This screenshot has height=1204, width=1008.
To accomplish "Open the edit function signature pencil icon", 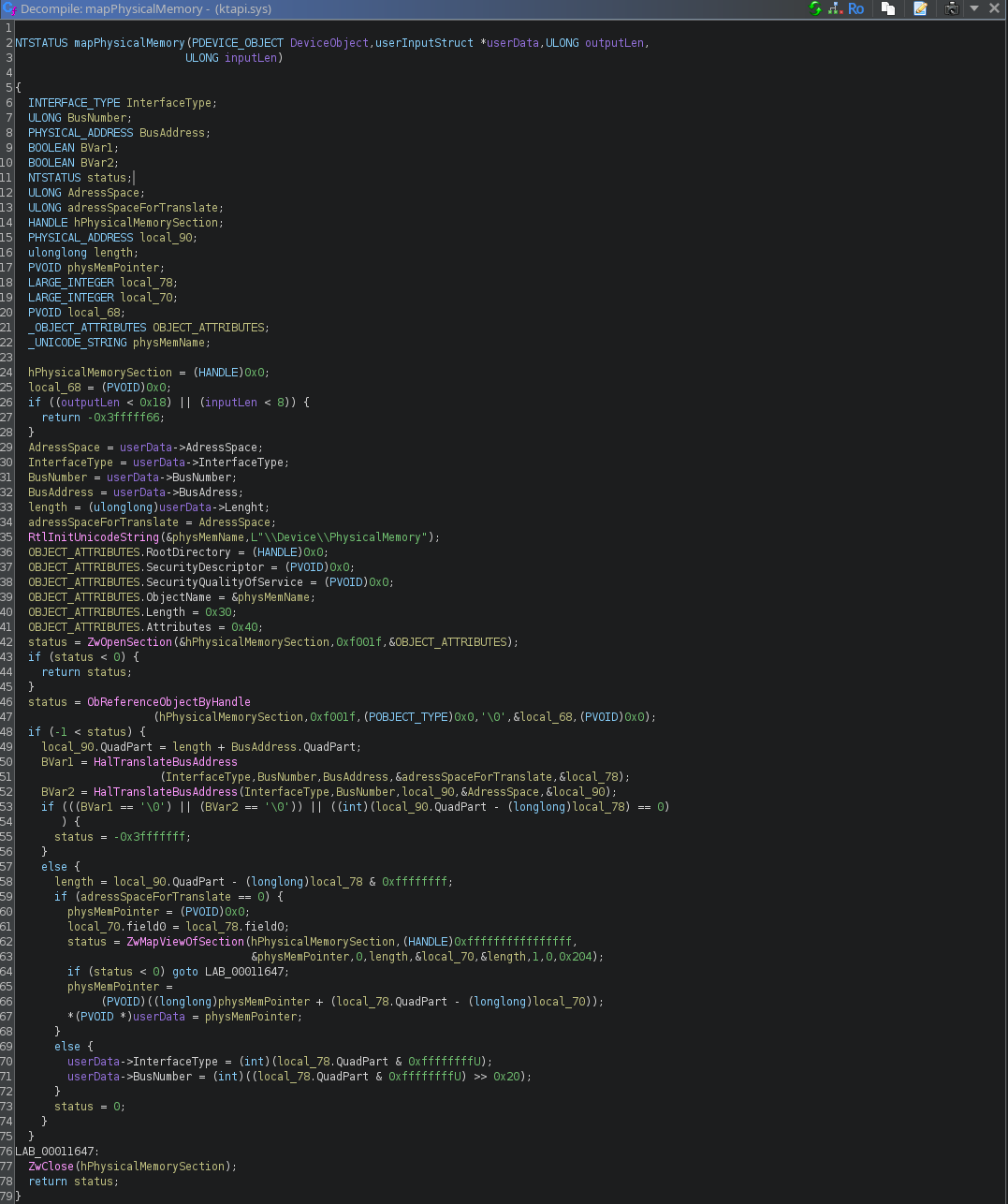I will point(921,8).
